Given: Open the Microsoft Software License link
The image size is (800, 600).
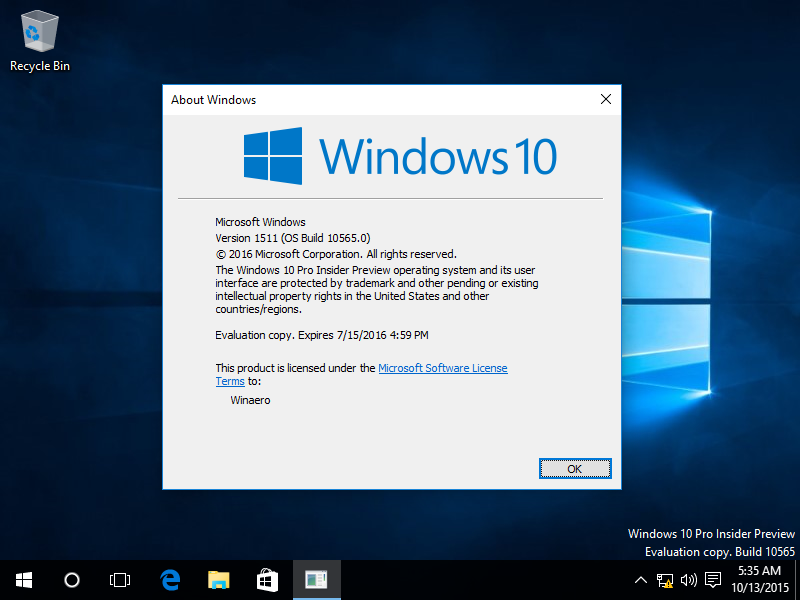Looking at the screenshot, I should point(443,368).
